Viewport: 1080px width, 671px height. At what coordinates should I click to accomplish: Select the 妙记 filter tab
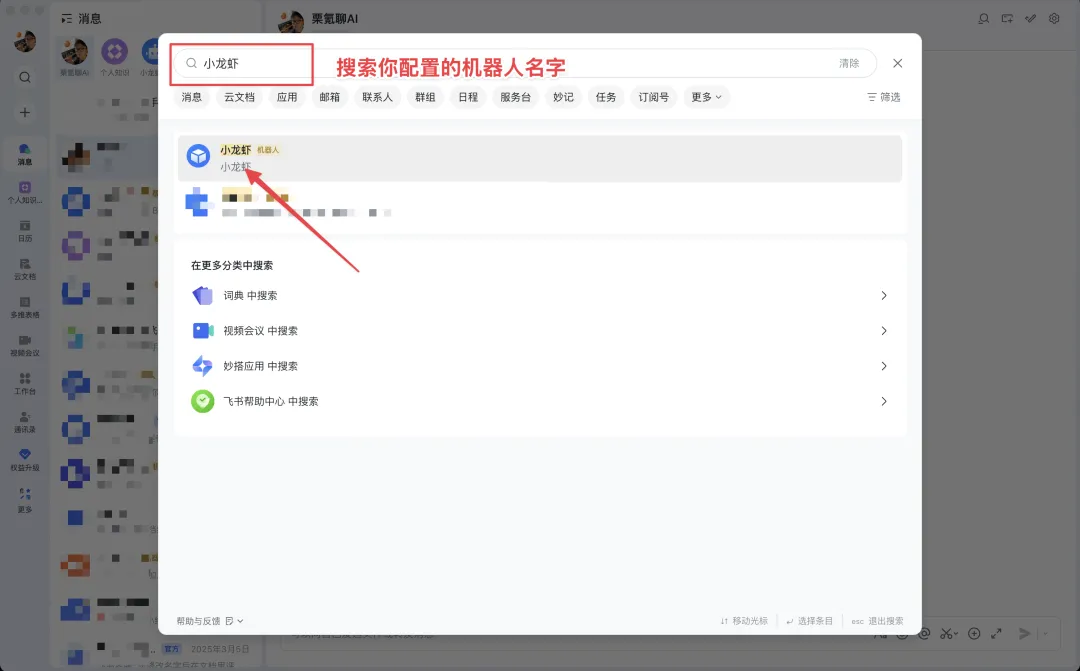pyautogui.click(x=563, y=97)
